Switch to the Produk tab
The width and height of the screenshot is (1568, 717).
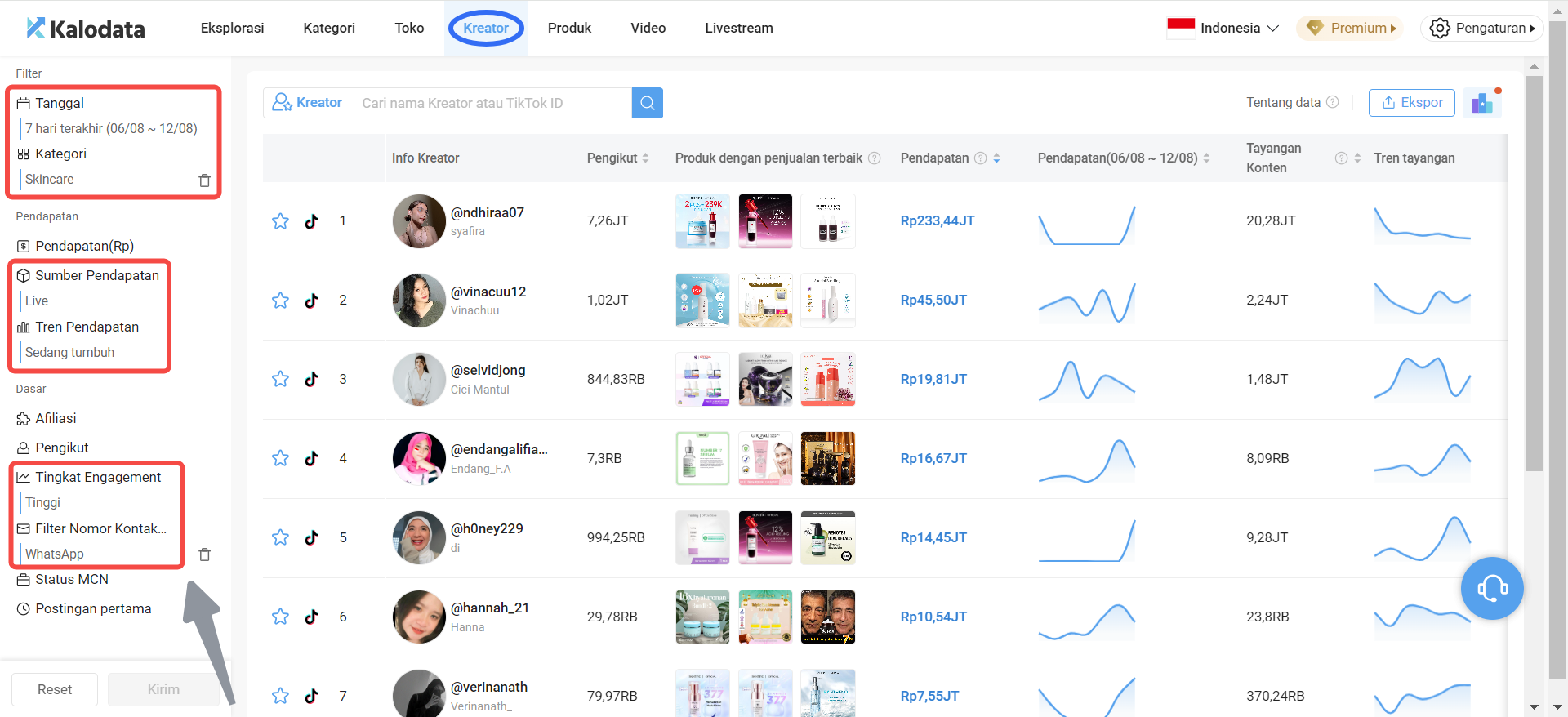pos(569,28)
